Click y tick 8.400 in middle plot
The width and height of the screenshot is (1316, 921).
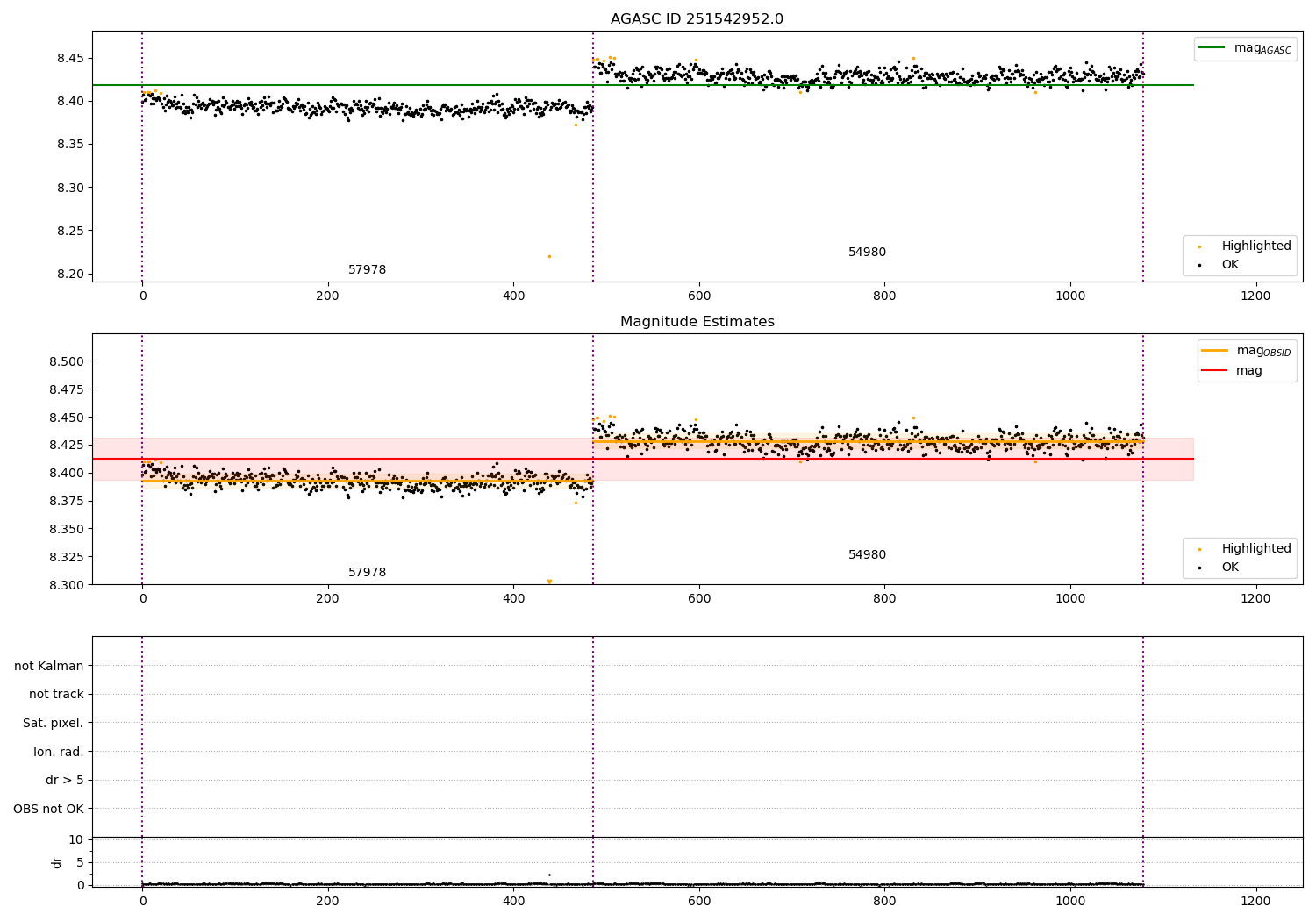(66, 474)
